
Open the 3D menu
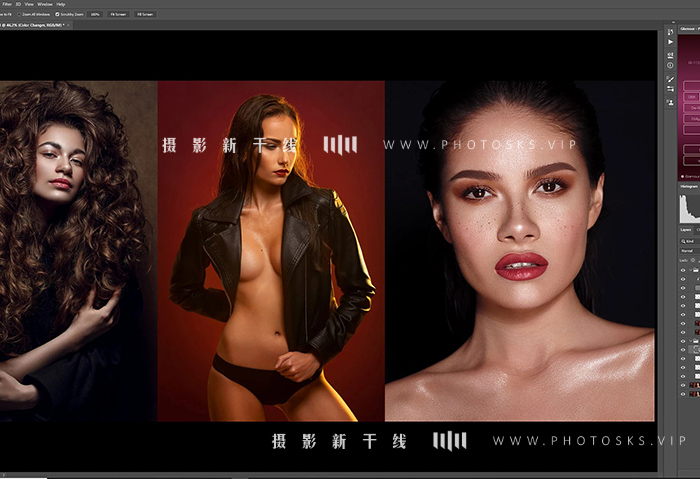click(x=18, y=4)
